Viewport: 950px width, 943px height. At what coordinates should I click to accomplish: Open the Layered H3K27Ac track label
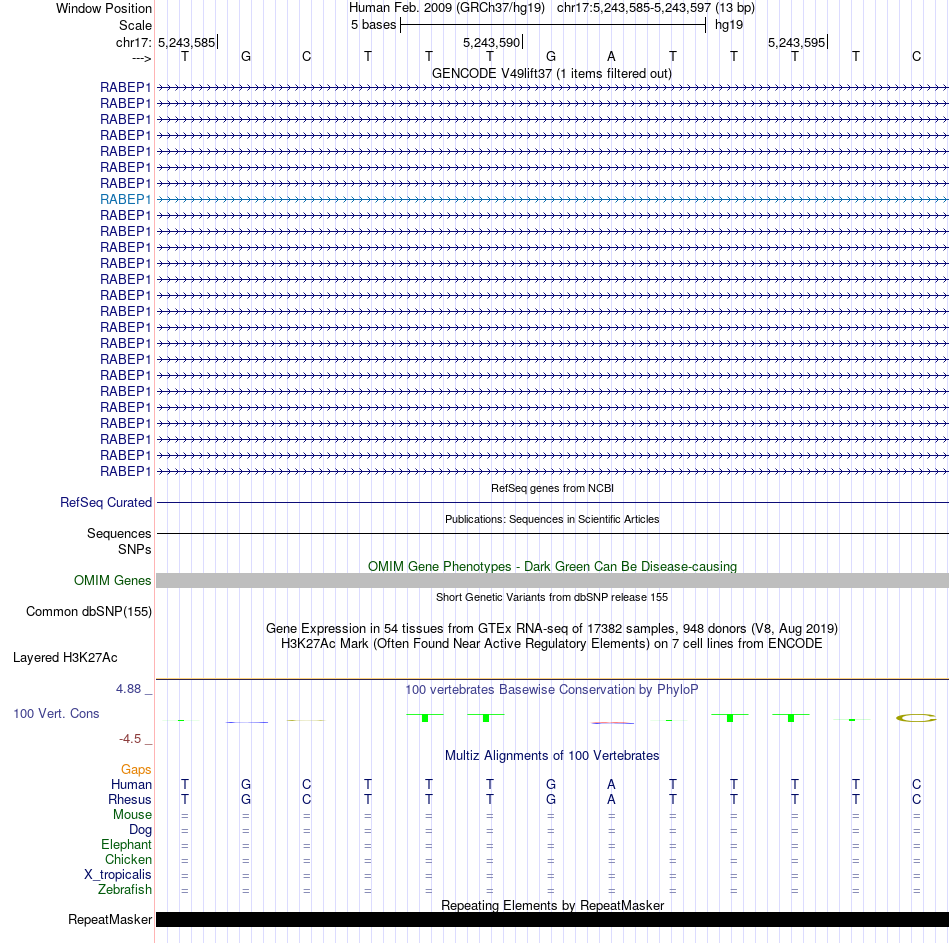pyautogui.click(x=65, y=658)
